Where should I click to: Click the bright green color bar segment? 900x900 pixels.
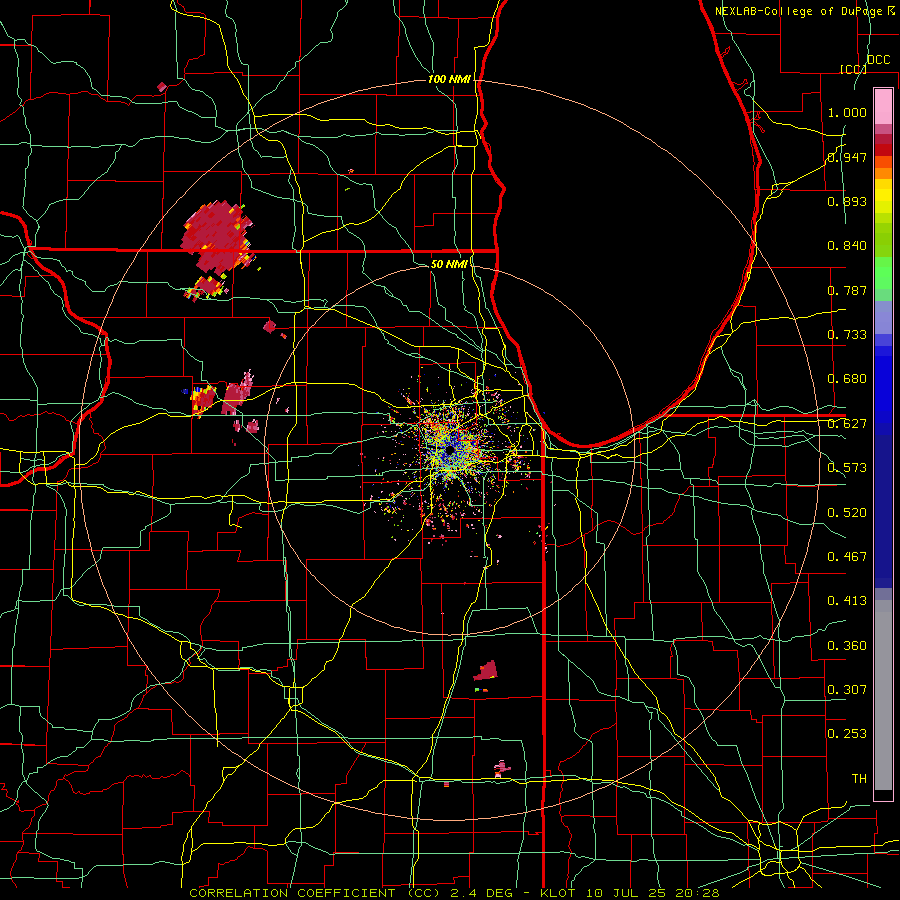(883, 273)
